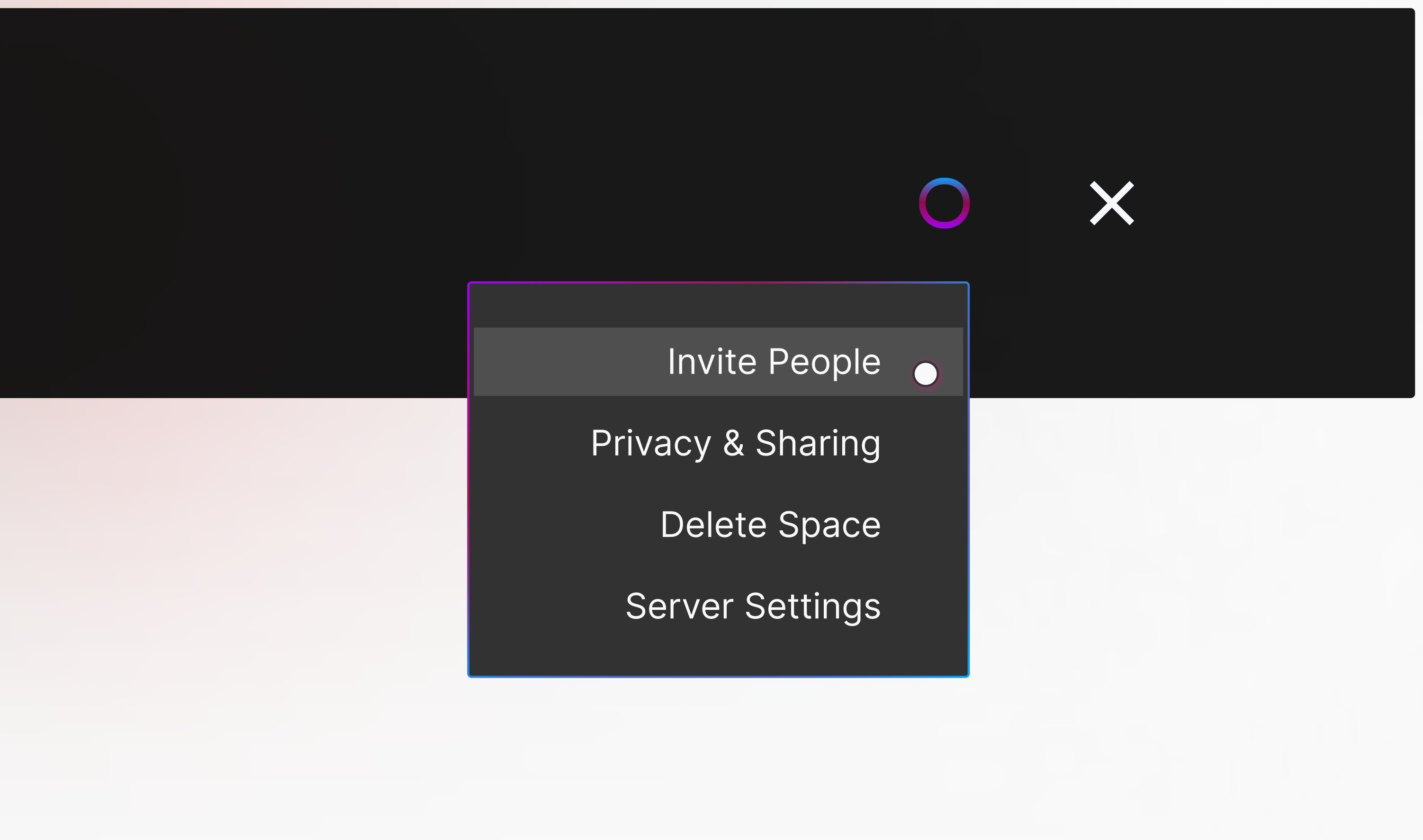Click the word Sharing in the menu
1423x840 pixels.
click(x=818, y=444)
